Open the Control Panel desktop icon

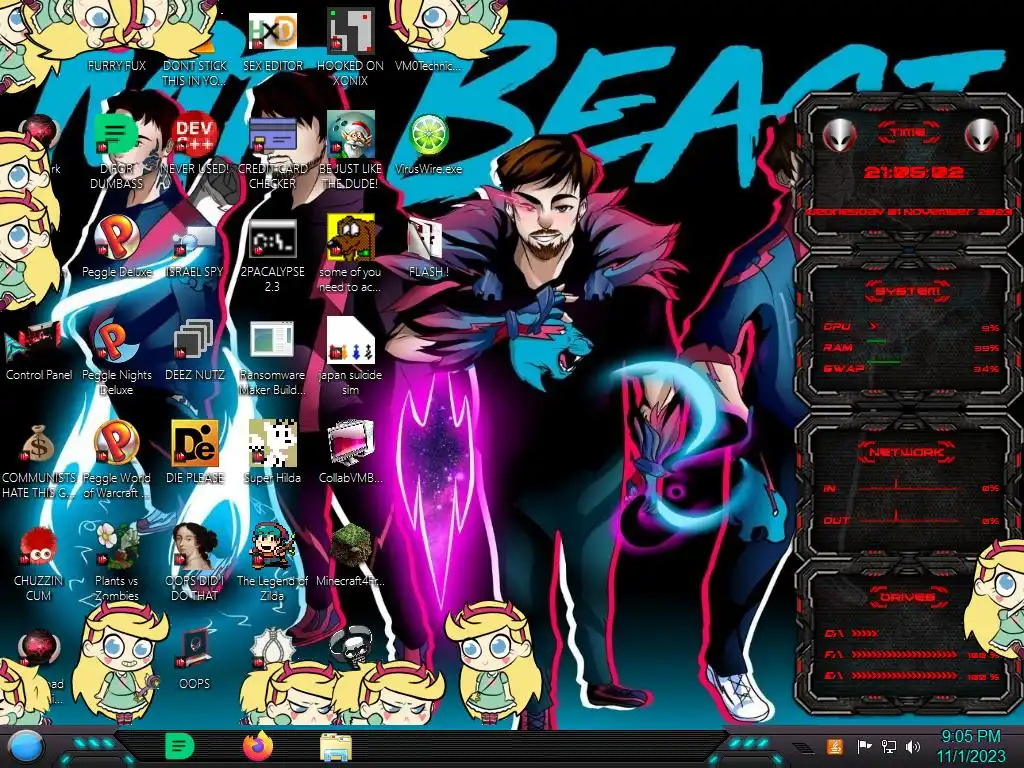(x=33, y=342)
